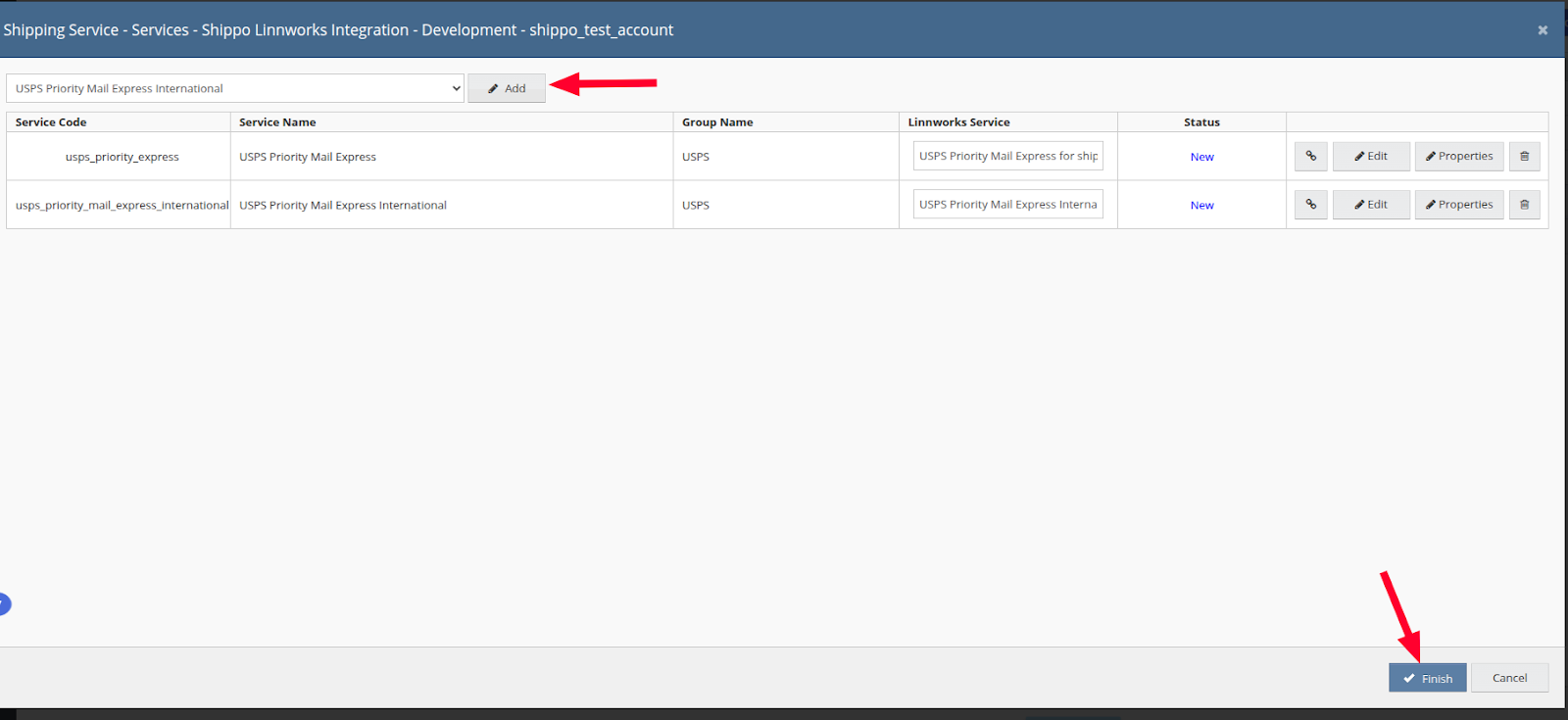Click USPS group name in usps_priority_express row
Viewport: 1568px width, 720px height.
point(696,157)
